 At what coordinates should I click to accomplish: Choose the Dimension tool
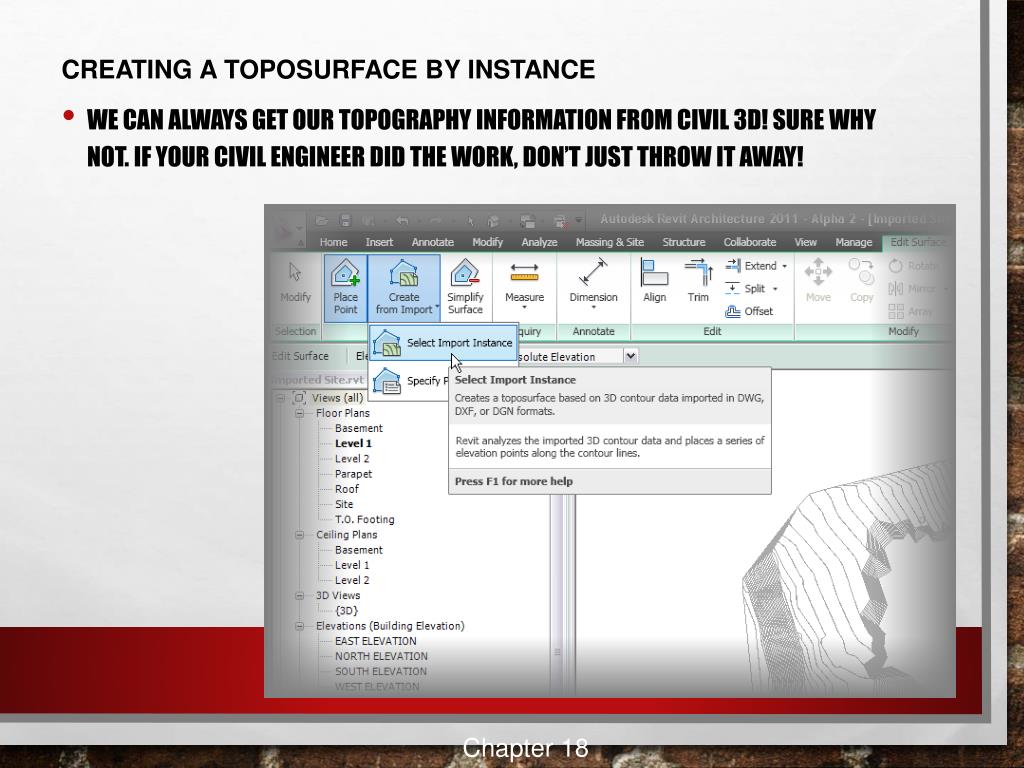pos(593,283)
